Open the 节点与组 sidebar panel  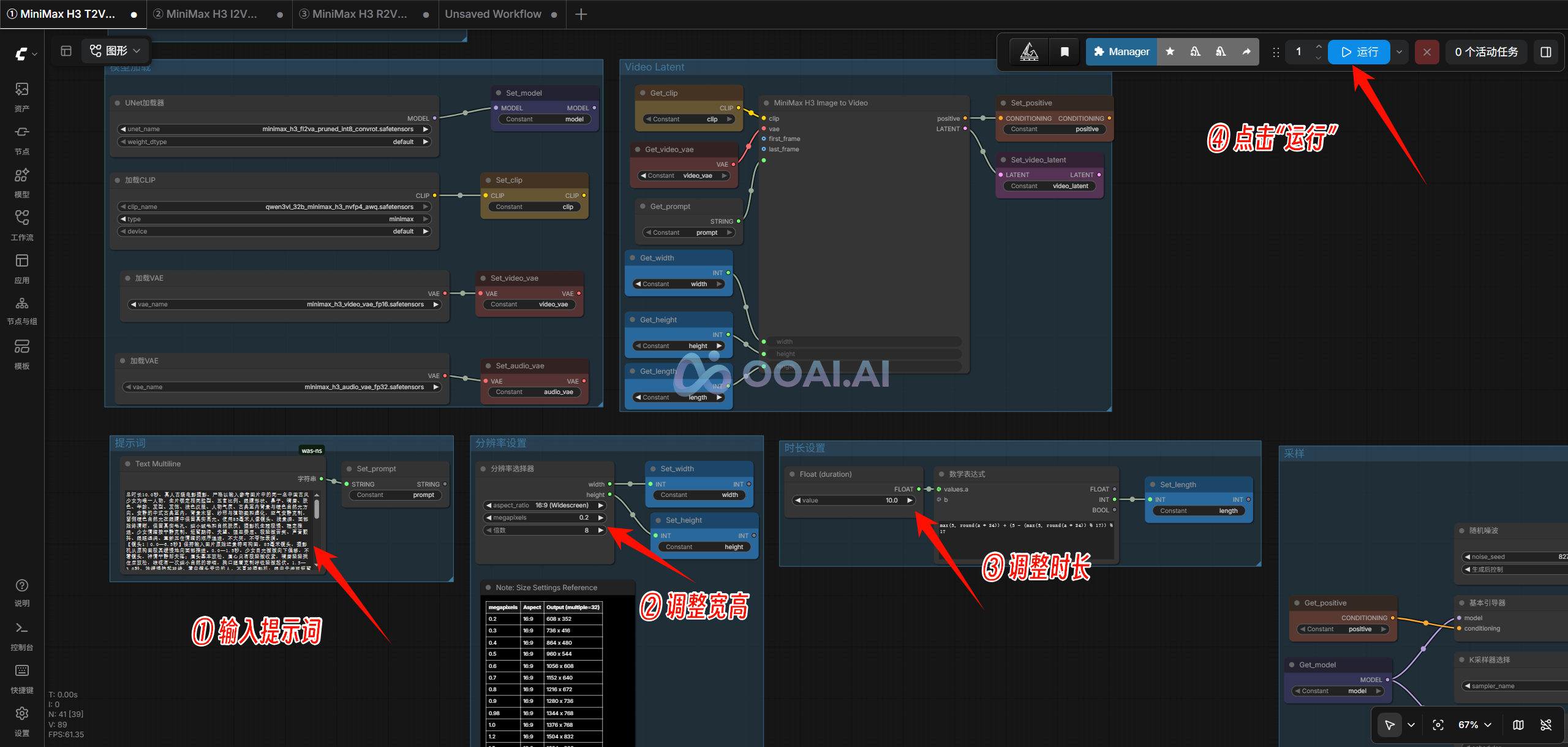22,311
